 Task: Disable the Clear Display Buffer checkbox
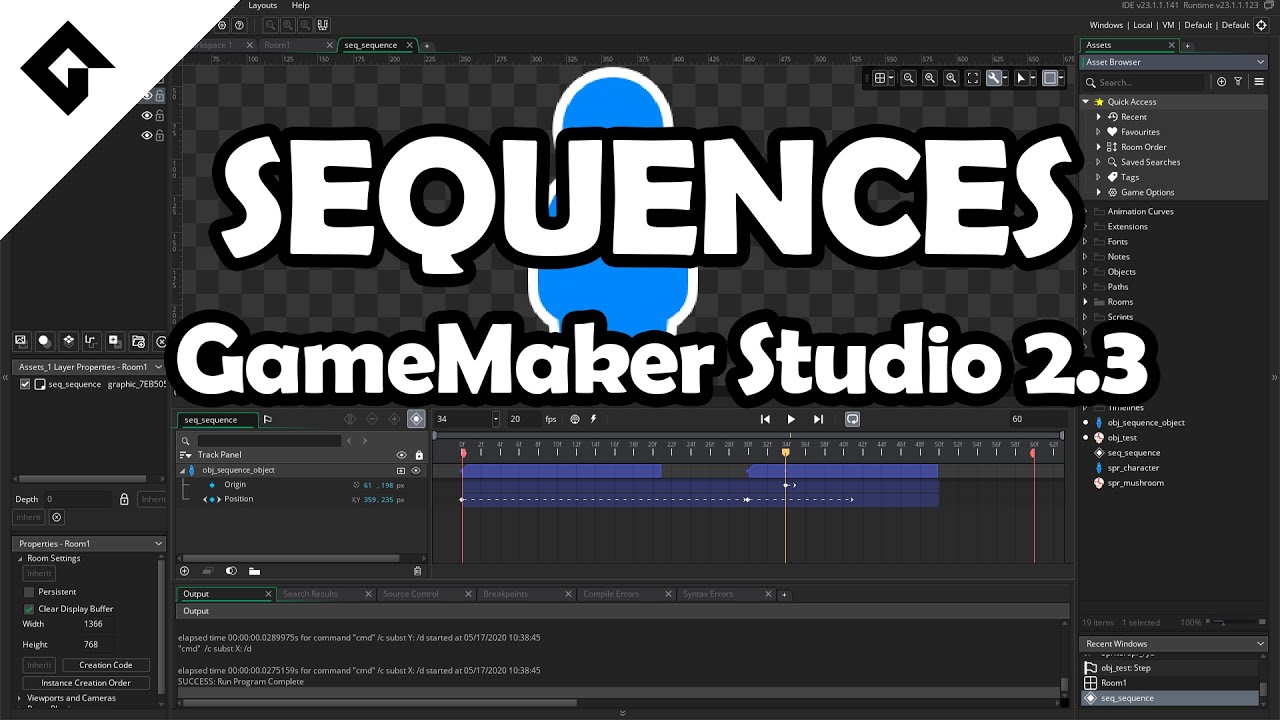29,609
